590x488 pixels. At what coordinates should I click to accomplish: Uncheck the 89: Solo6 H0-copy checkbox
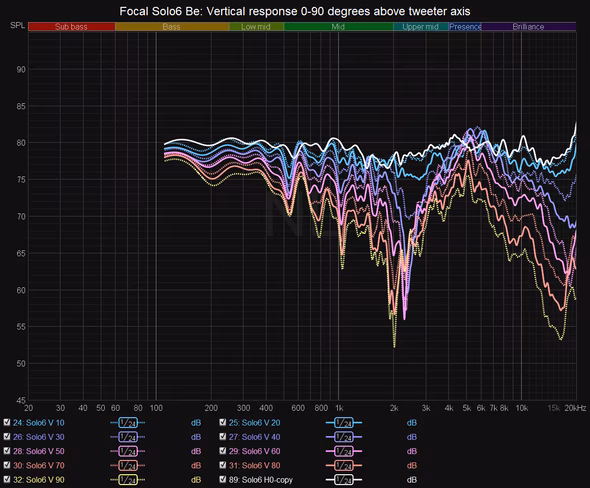click(x=223, y=479)
